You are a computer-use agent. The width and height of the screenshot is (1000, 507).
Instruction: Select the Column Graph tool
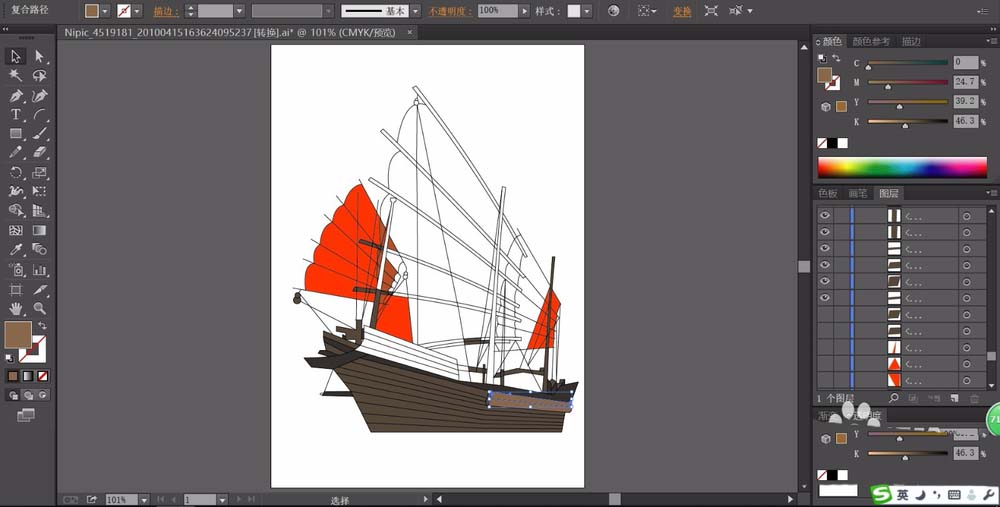pos(40,270)
